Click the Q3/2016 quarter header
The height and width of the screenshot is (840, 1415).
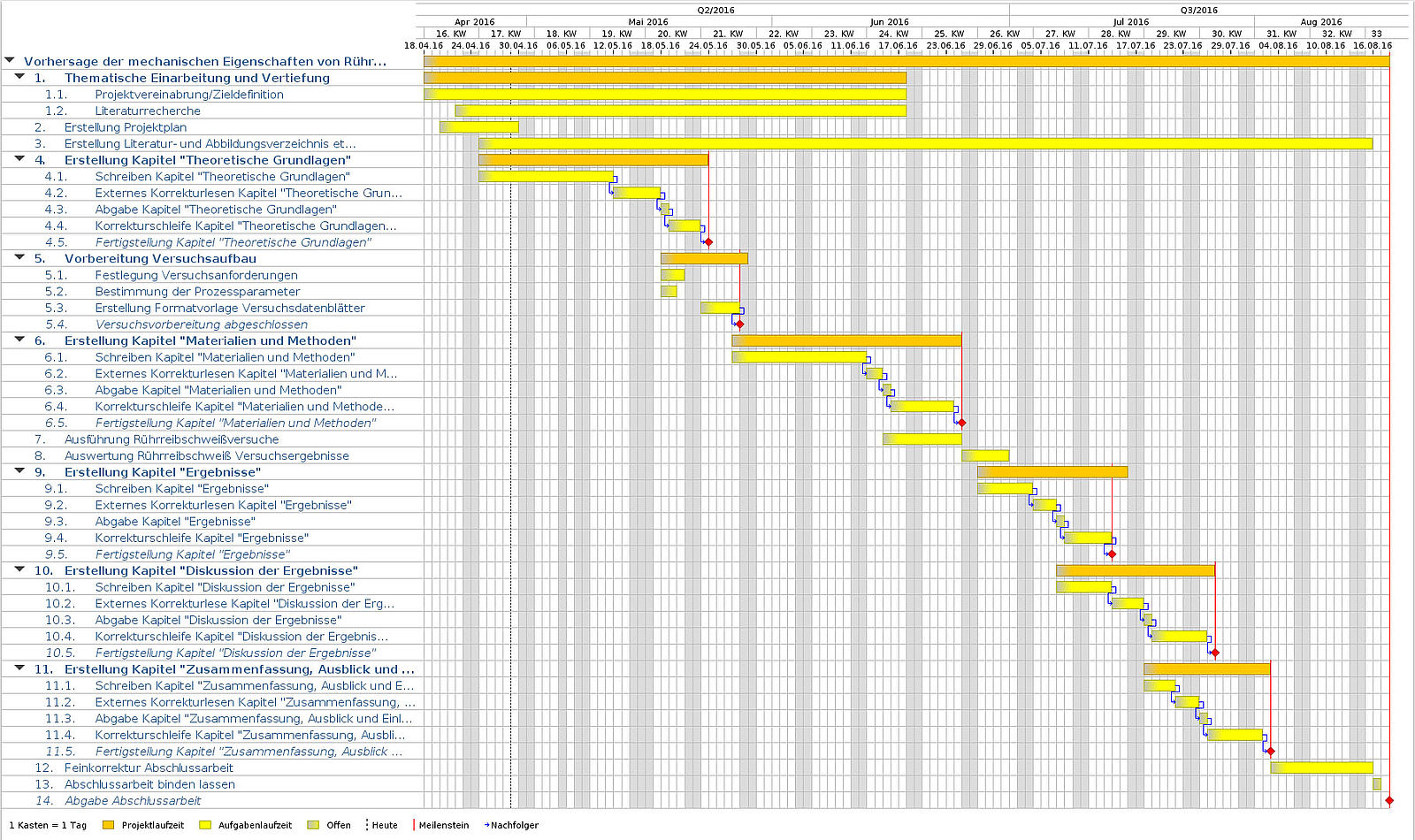pos(1198,10)
